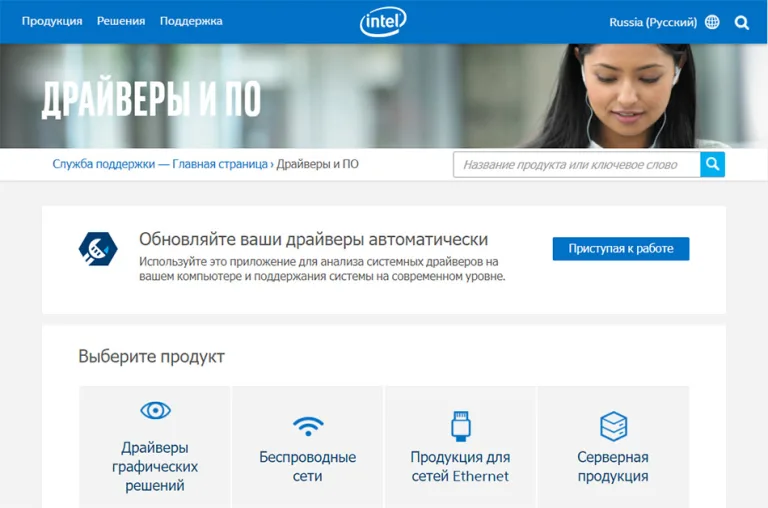Click the Приступая к работе button
Viewport: 768px width, 508px height.
coord(621,249)
